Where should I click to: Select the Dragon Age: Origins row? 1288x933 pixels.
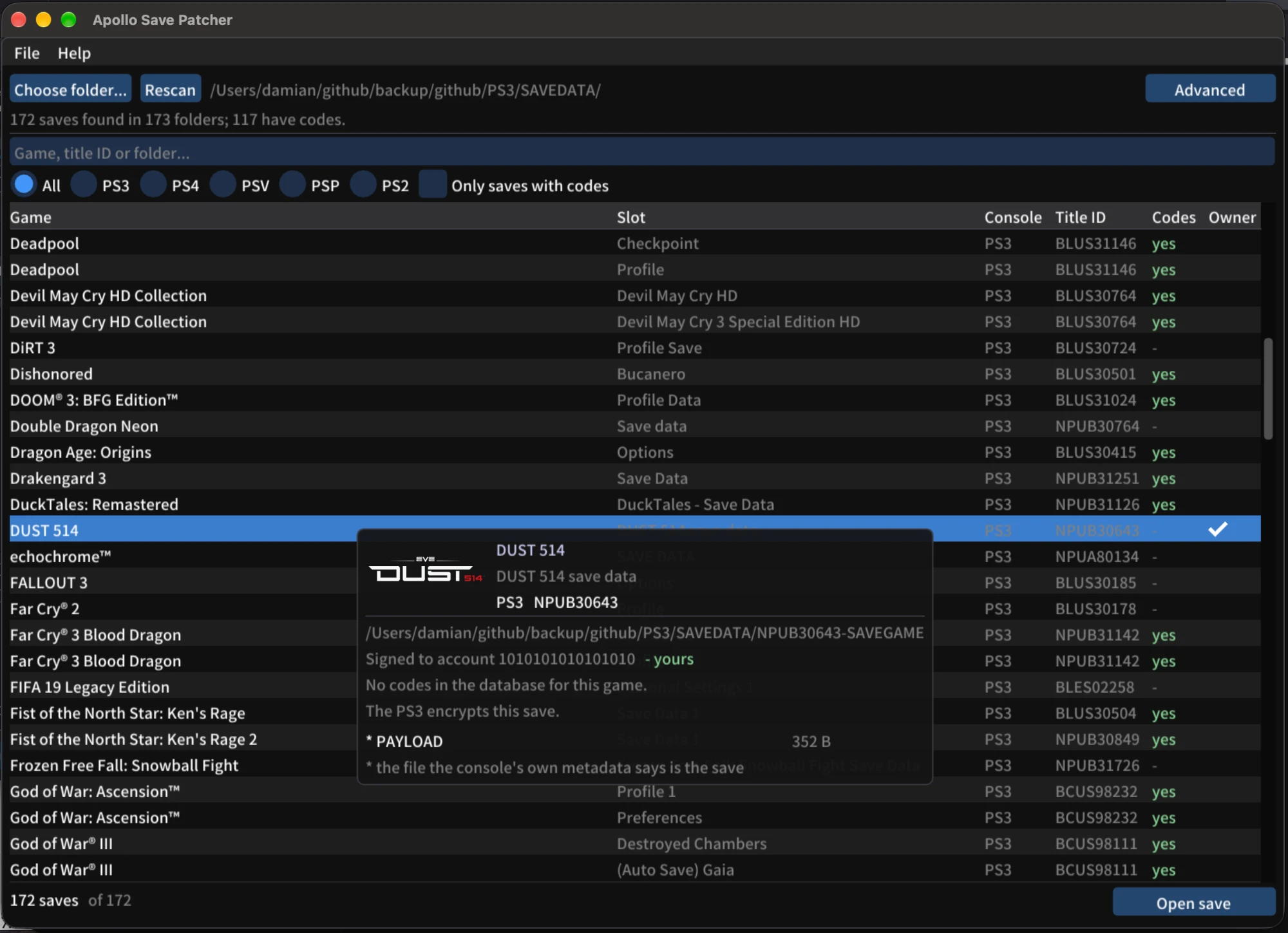pyautogui.click(x=635, y=452)
